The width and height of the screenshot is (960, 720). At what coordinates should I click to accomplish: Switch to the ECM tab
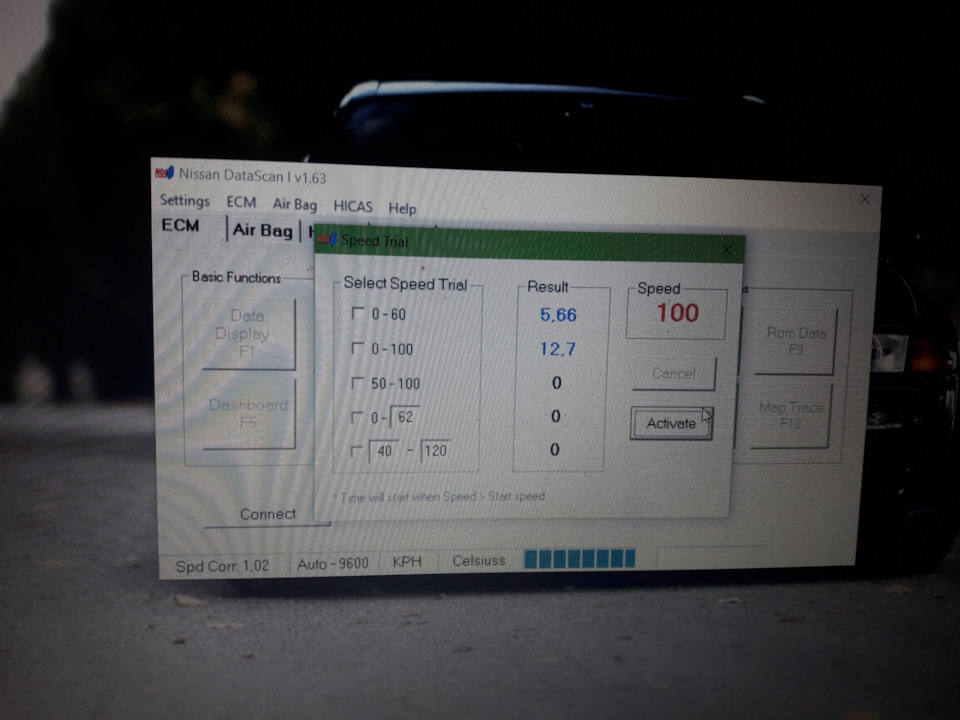pyautogui.click(x=180, y=225)
